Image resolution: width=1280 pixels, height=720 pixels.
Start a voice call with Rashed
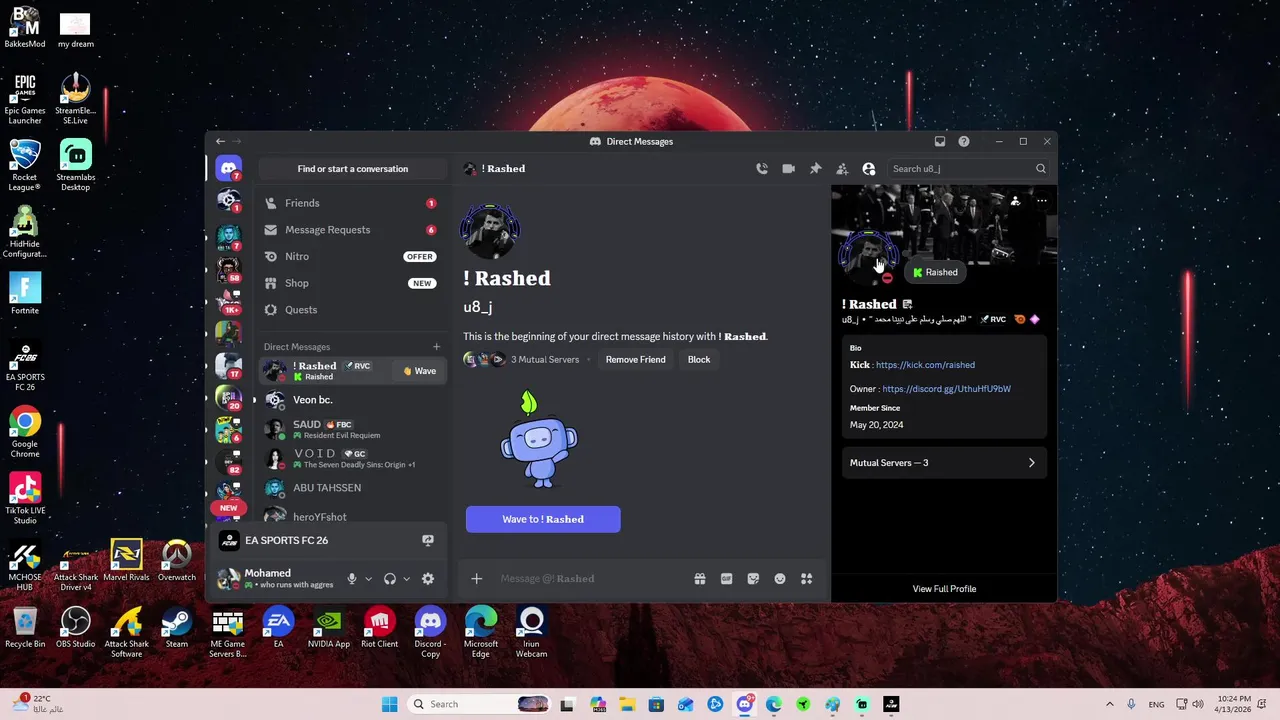point(762,169)
